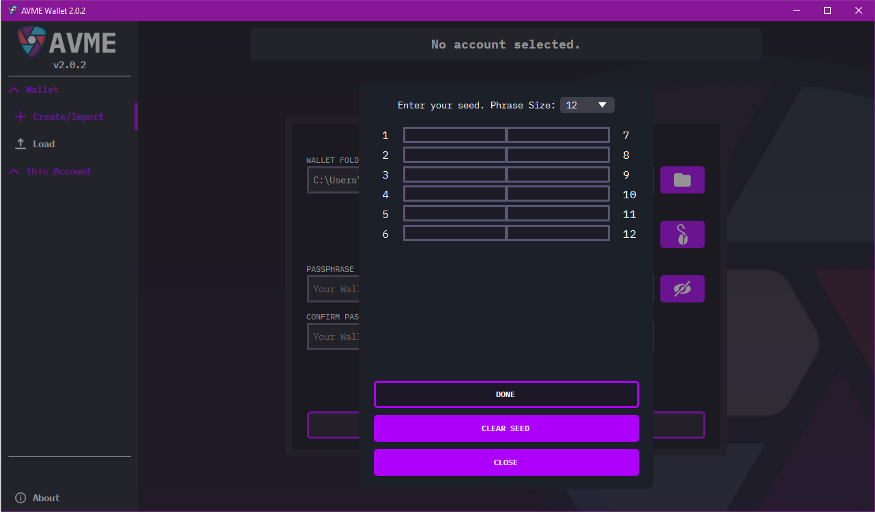The image size is (875, 512).
Task: Focus seed word field number 10
Action: (x=558, y=194)
